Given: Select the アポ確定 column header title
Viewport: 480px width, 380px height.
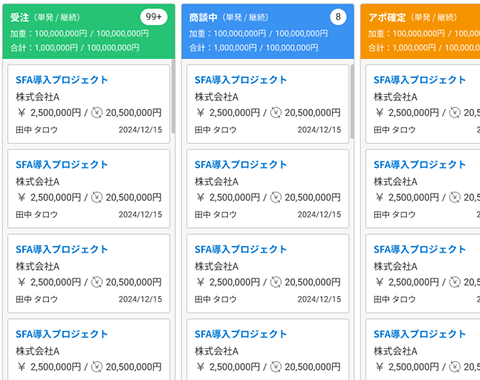Looking at the screenshot, I should (x=387, y=17).
